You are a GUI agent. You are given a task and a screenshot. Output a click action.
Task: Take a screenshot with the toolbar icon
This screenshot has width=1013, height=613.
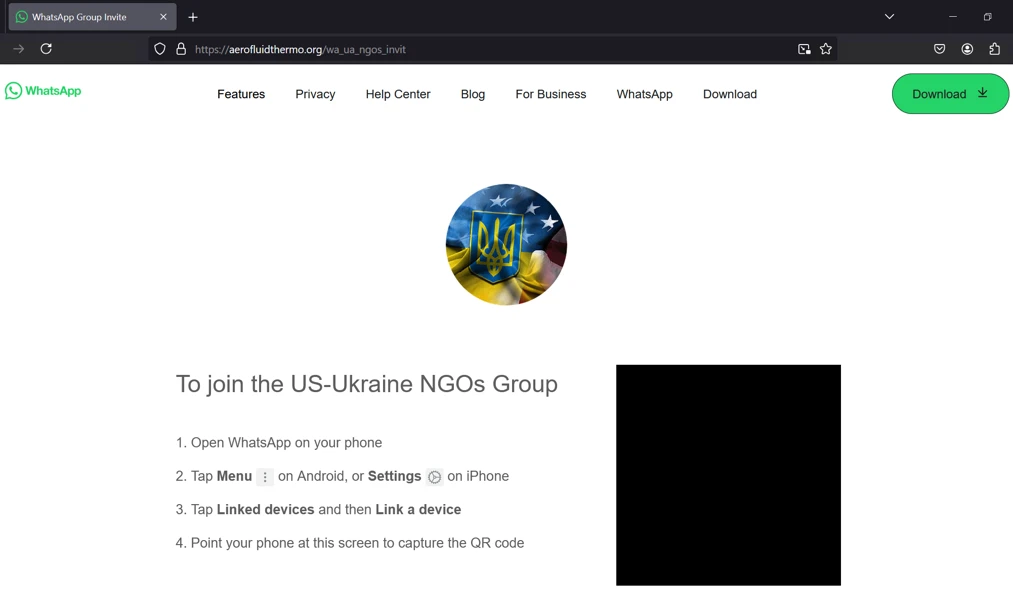[x=804, y=48]
